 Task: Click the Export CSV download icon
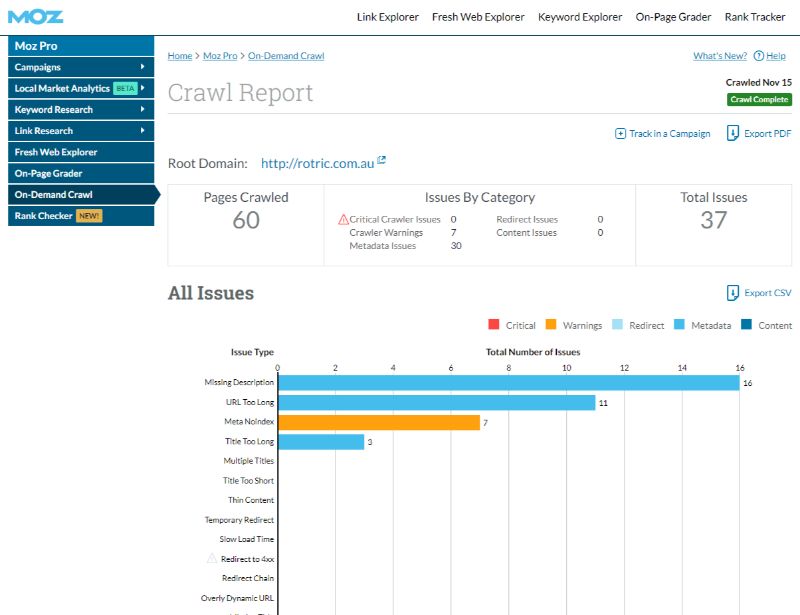tap(733, 293)
